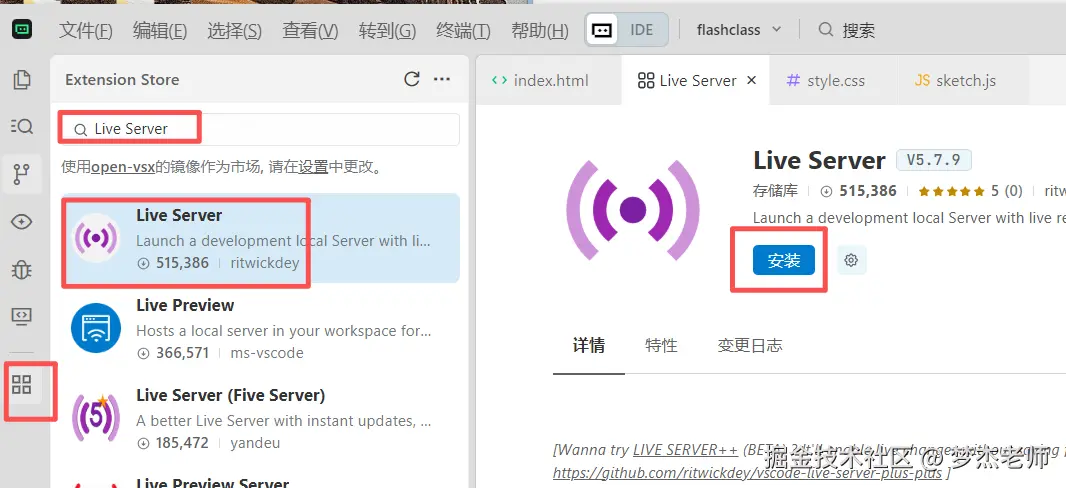Select the Live Server editor tab
The image size is (1066, 488).
tap(695, 80)
